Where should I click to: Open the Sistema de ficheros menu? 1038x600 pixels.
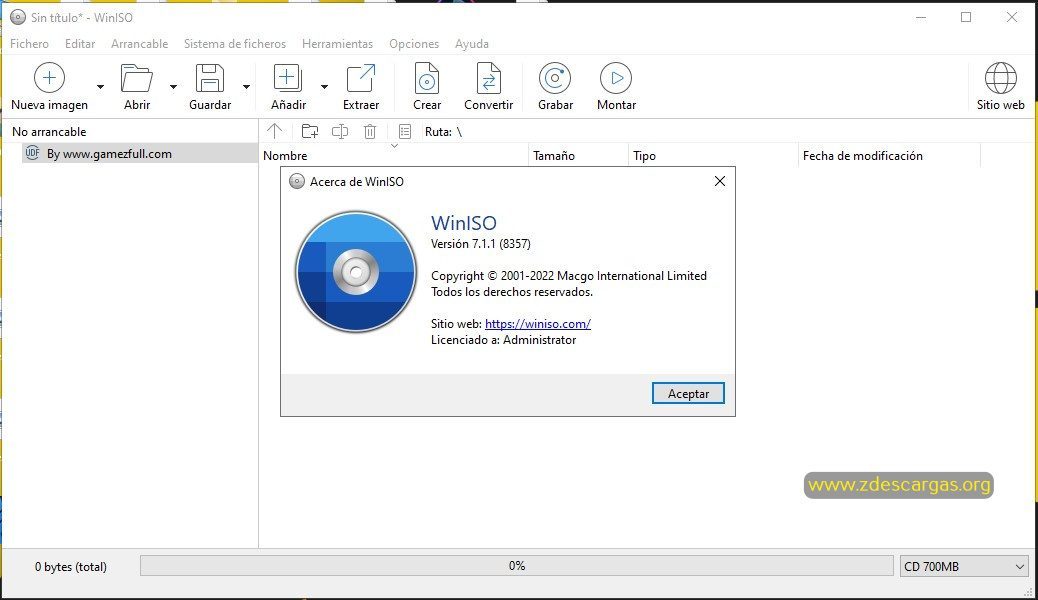235,44
